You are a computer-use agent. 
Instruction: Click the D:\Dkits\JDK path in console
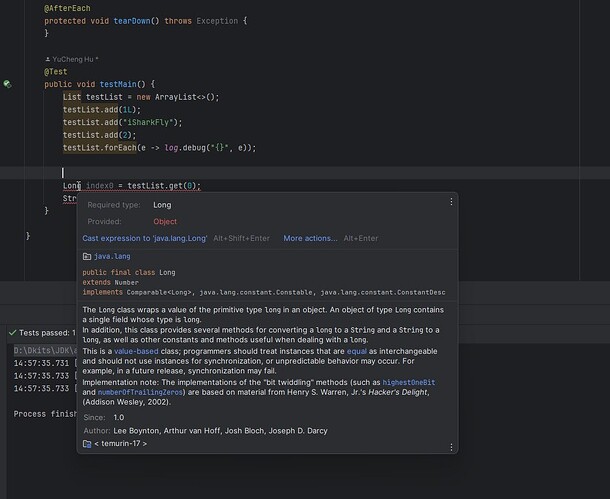(45, 351)
